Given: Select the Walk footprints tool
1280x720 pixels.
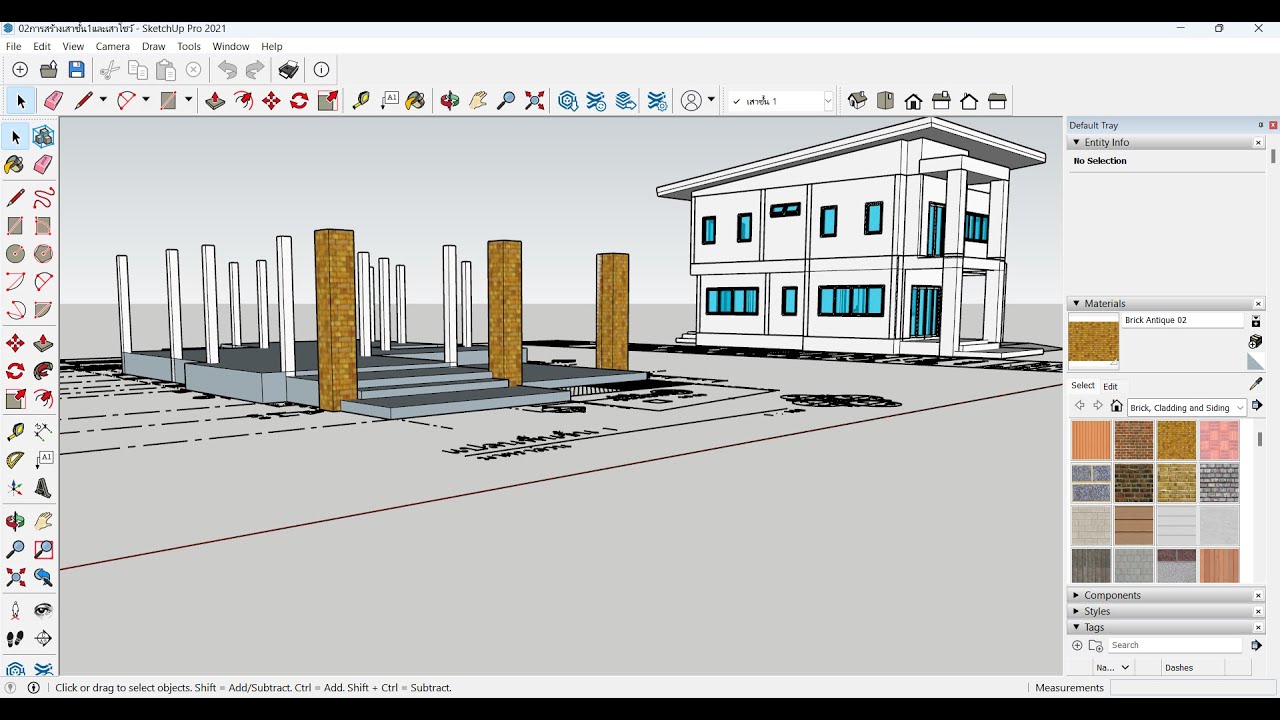Looking at the screenshot, I should (x=15, y=638).
